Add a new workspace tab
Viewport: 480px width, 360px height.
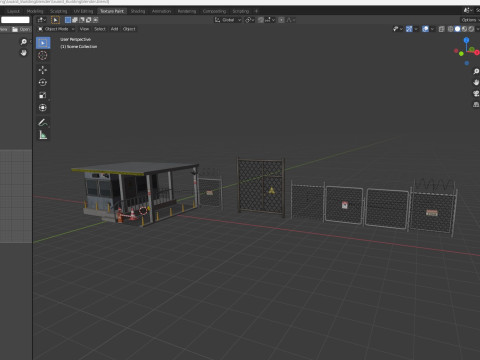coord(256,11)
